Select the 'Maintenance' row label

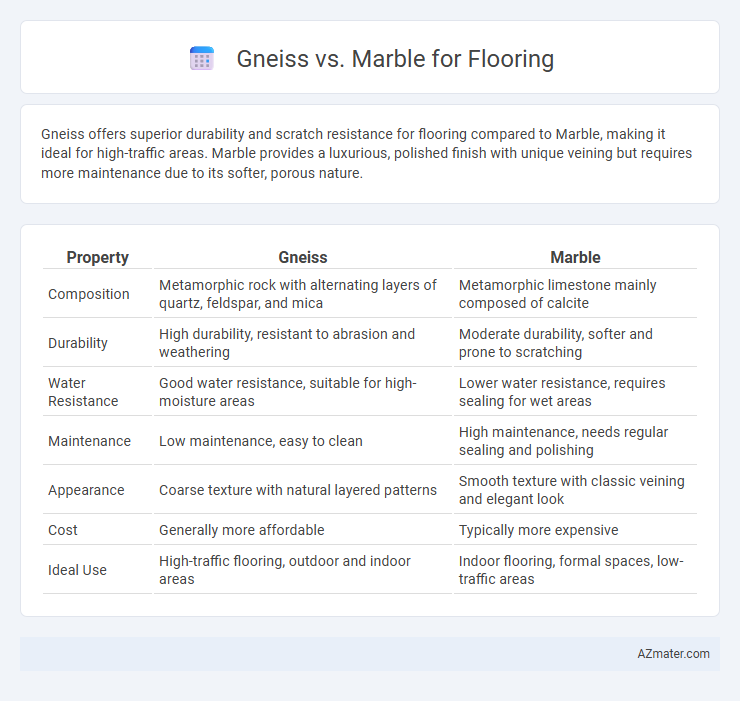click(x=90, y=441)
